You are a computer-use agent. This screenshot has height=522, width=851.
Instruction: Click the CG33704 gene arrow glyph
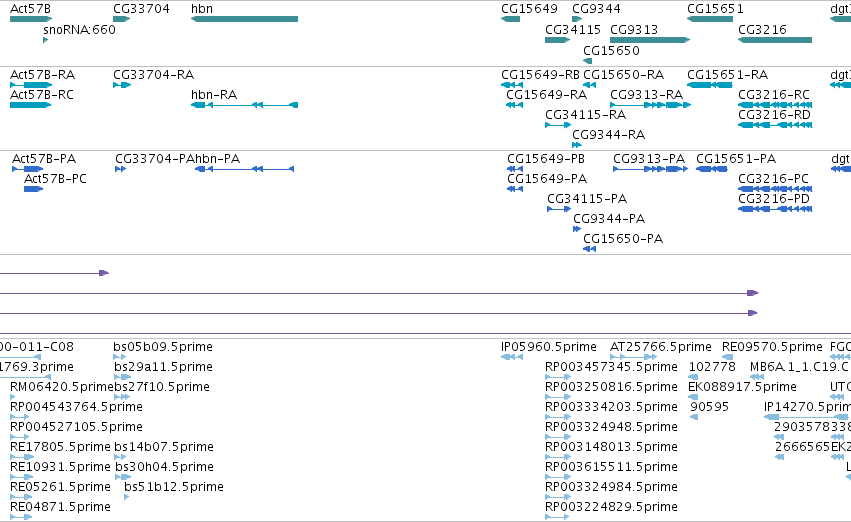(x=122, y=19)
